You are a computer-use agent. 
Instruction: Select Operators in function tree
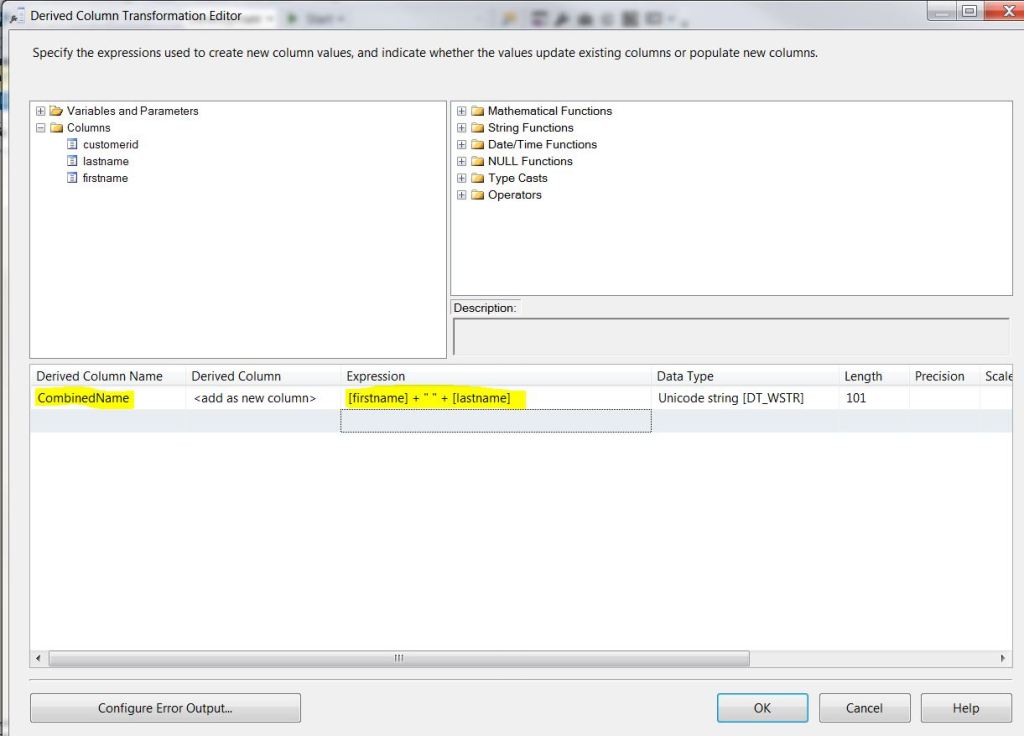(515, 195)
